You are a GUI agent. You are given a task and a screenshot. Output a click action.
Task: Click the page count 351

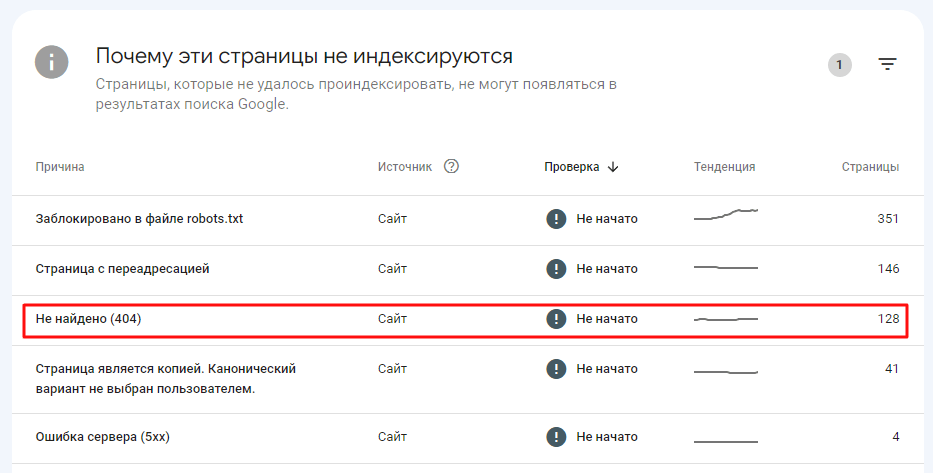[x=888, y=219]
